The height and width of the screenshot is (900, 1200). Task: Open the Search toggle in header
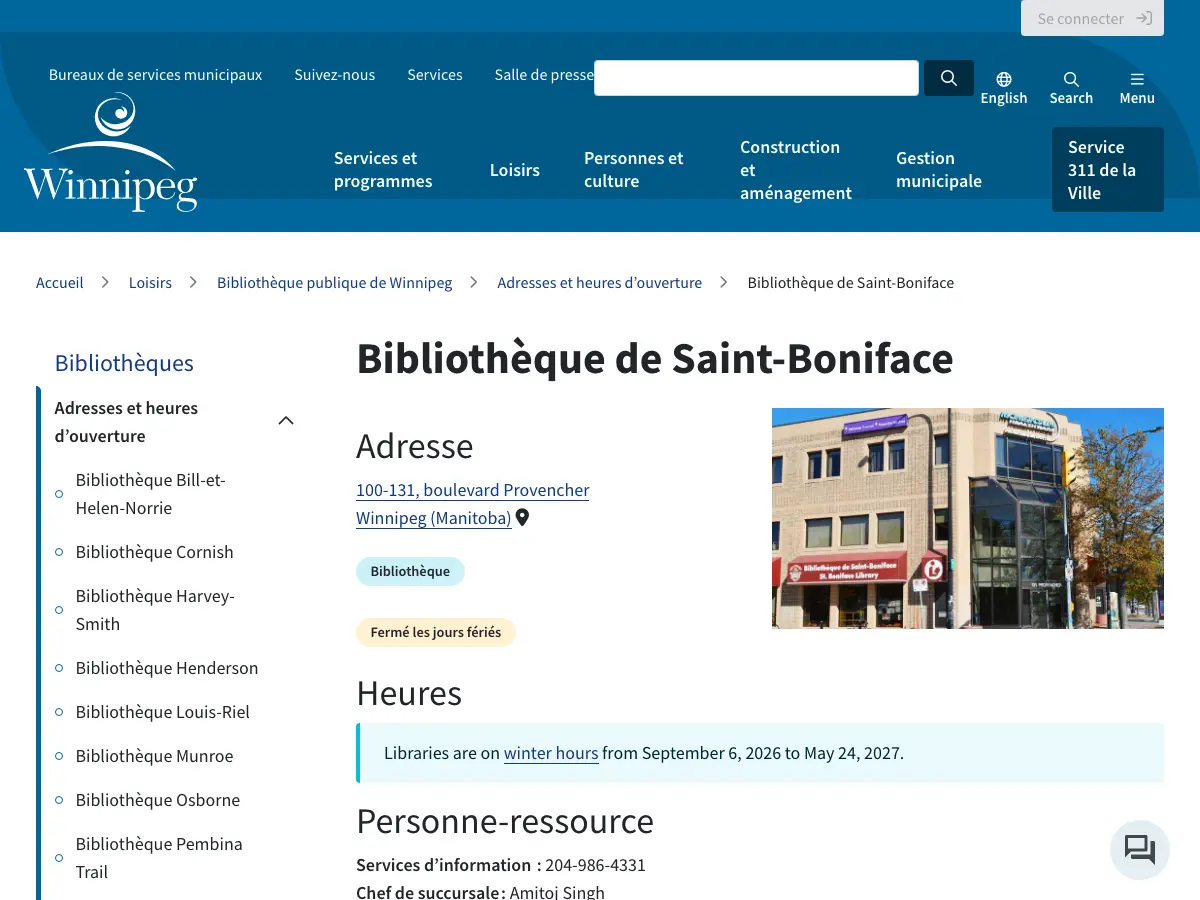click(x=1071, y=88)
